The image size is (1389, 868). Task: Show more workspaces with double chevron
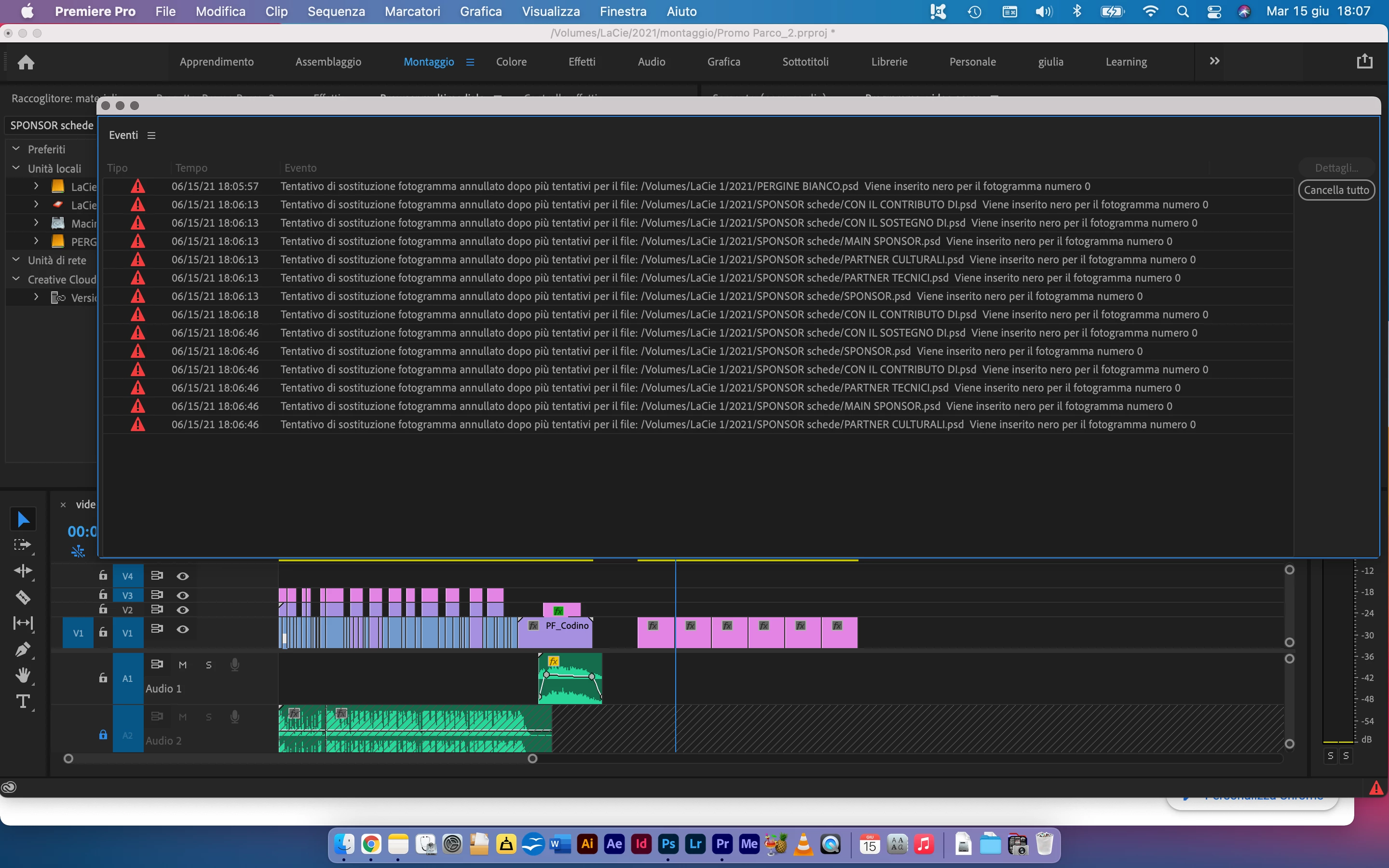click(1214, 61)
